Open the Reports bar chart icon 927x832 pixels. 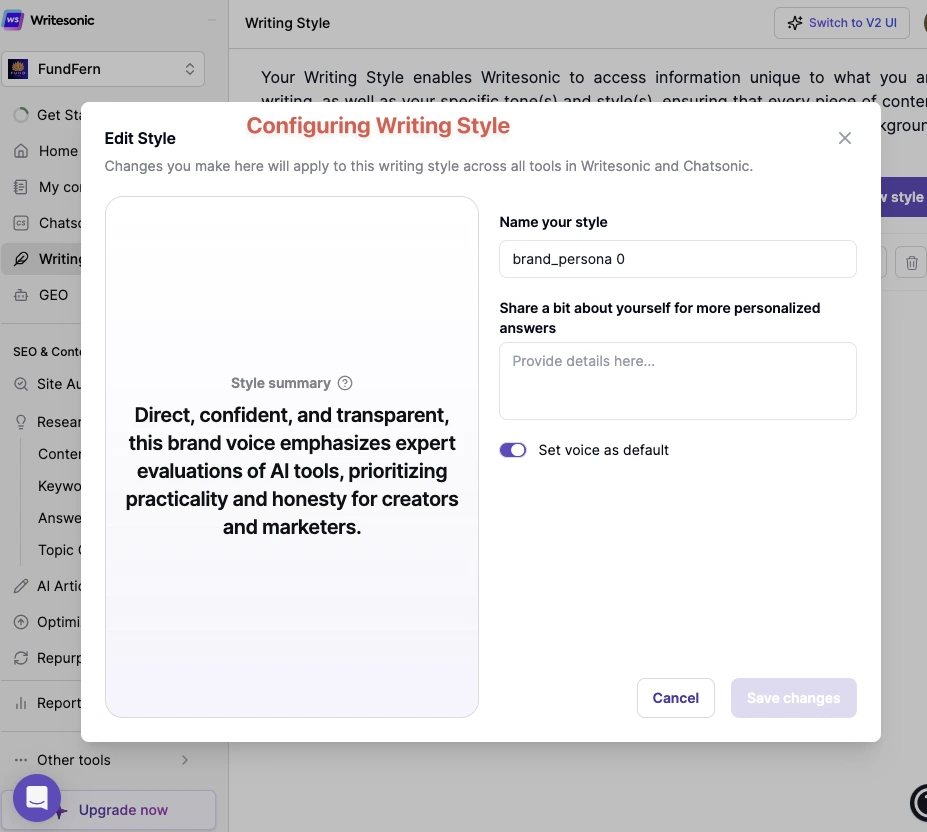[x=21, y=703]
